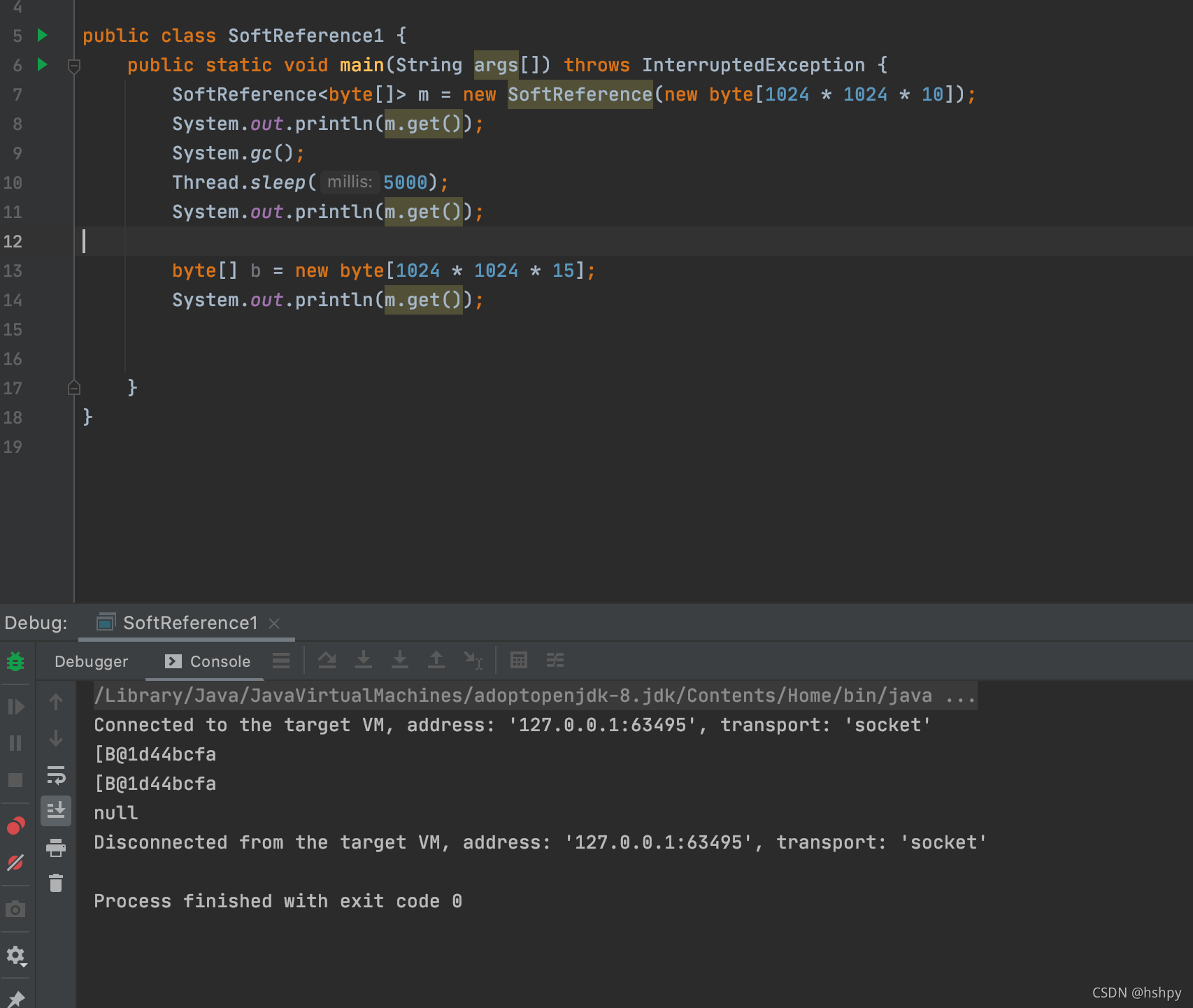Click the null output line in console
1193x1008 pixels.
point(116,813)
